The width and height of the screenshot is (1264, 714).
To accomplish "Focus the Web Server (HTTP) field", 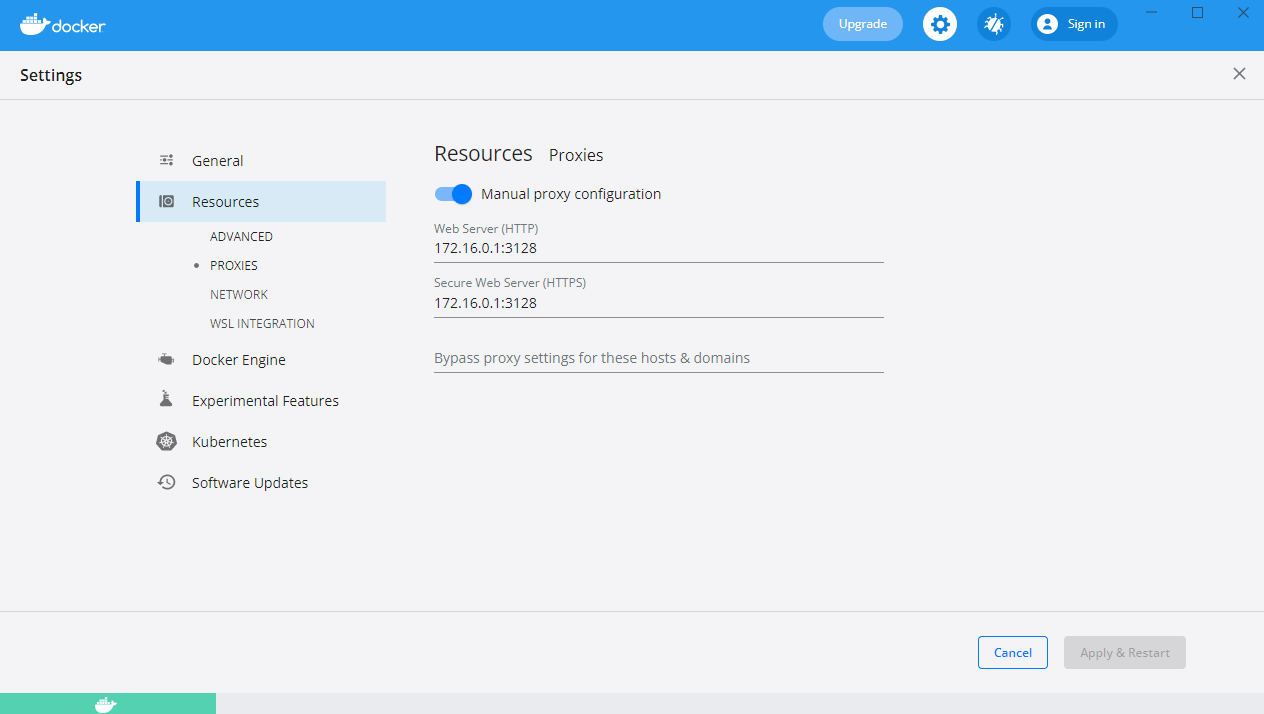I will click(x=659, y=248).
